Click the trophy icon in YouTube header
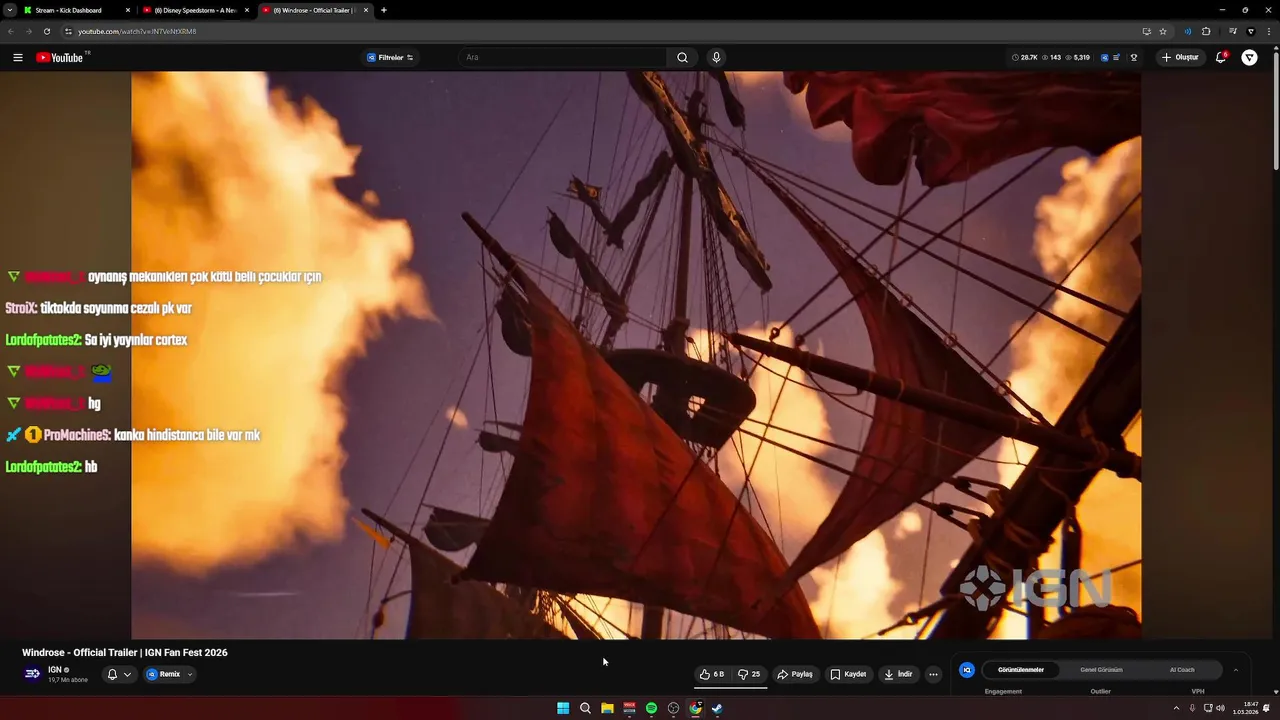This screenshot has width=1280, height=720. click(x=1134, y=58)
